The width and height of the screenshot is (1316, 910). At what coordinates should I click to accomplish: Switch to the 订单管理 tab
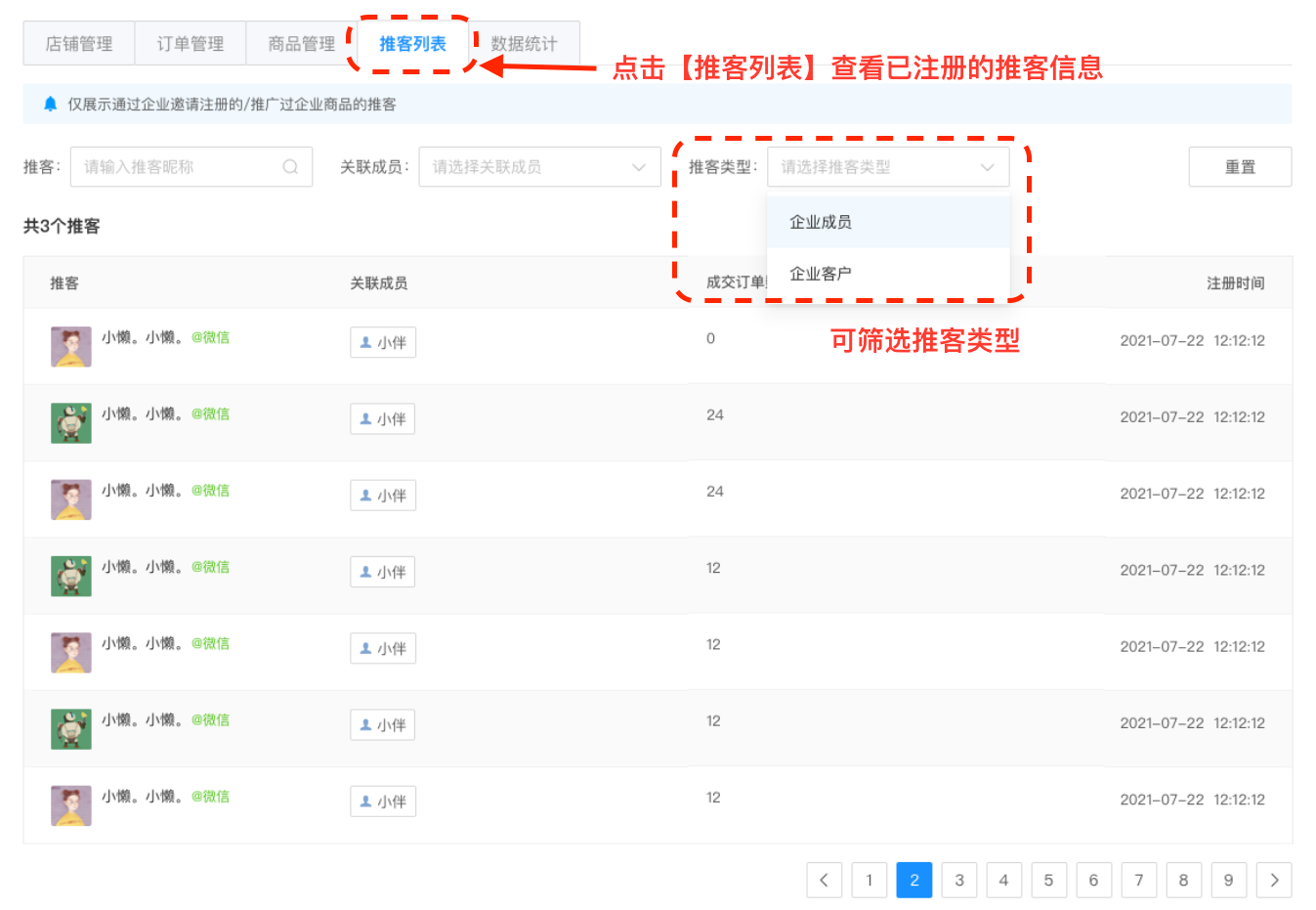click(190, 43)
